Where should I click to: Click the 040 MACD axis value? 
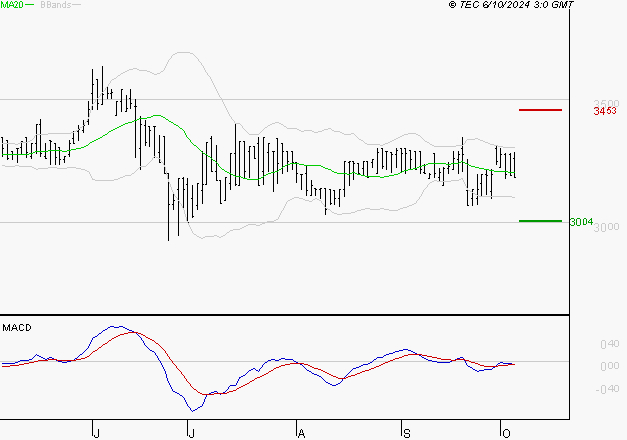coord(610,344)
